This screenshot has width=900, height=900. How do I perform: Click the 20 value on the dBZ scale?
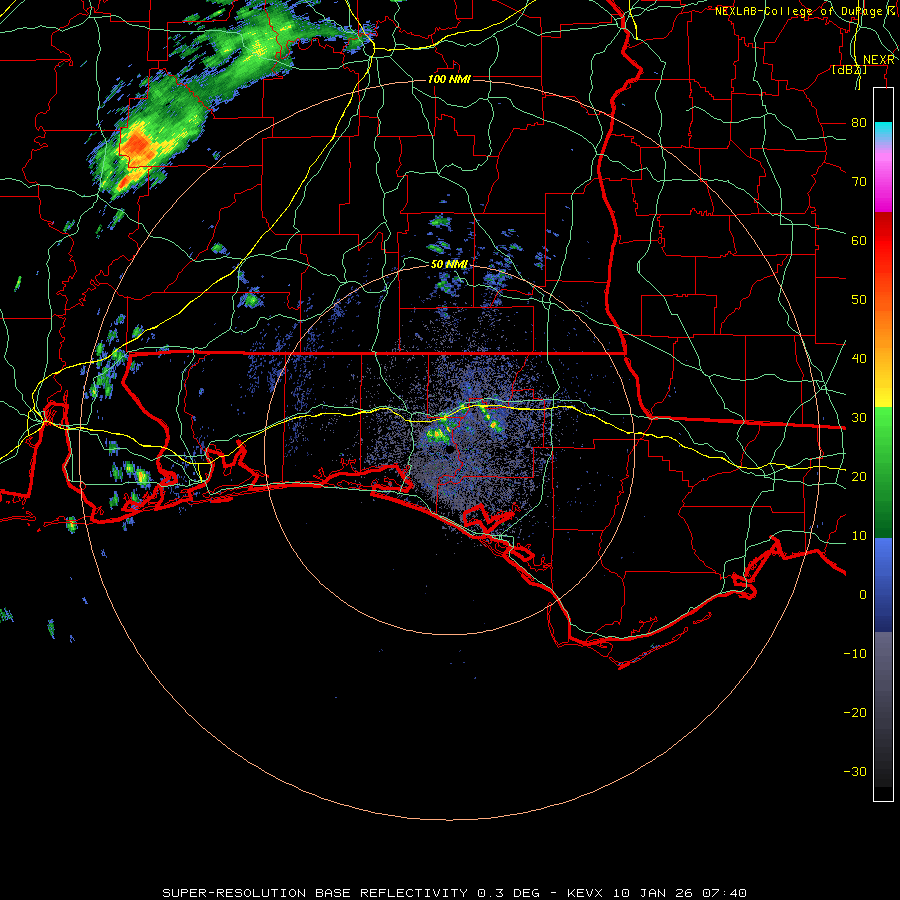859,477
